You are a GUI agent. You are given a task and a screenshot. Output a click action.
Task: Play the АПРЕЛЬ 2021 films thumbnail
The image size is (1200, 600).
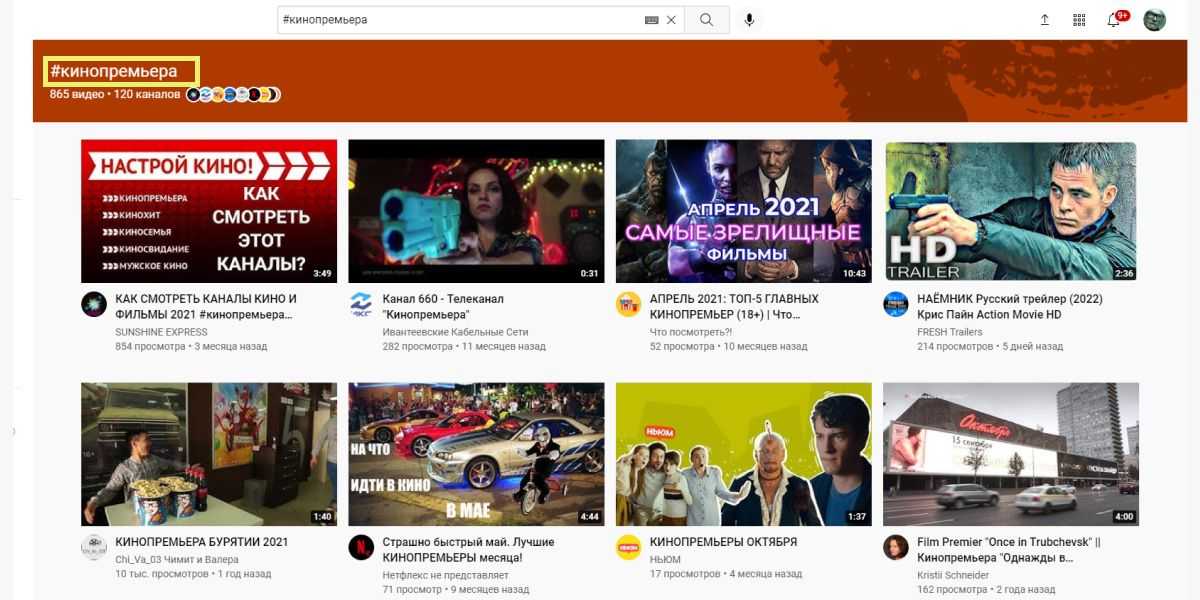click(x=743, y=211)
